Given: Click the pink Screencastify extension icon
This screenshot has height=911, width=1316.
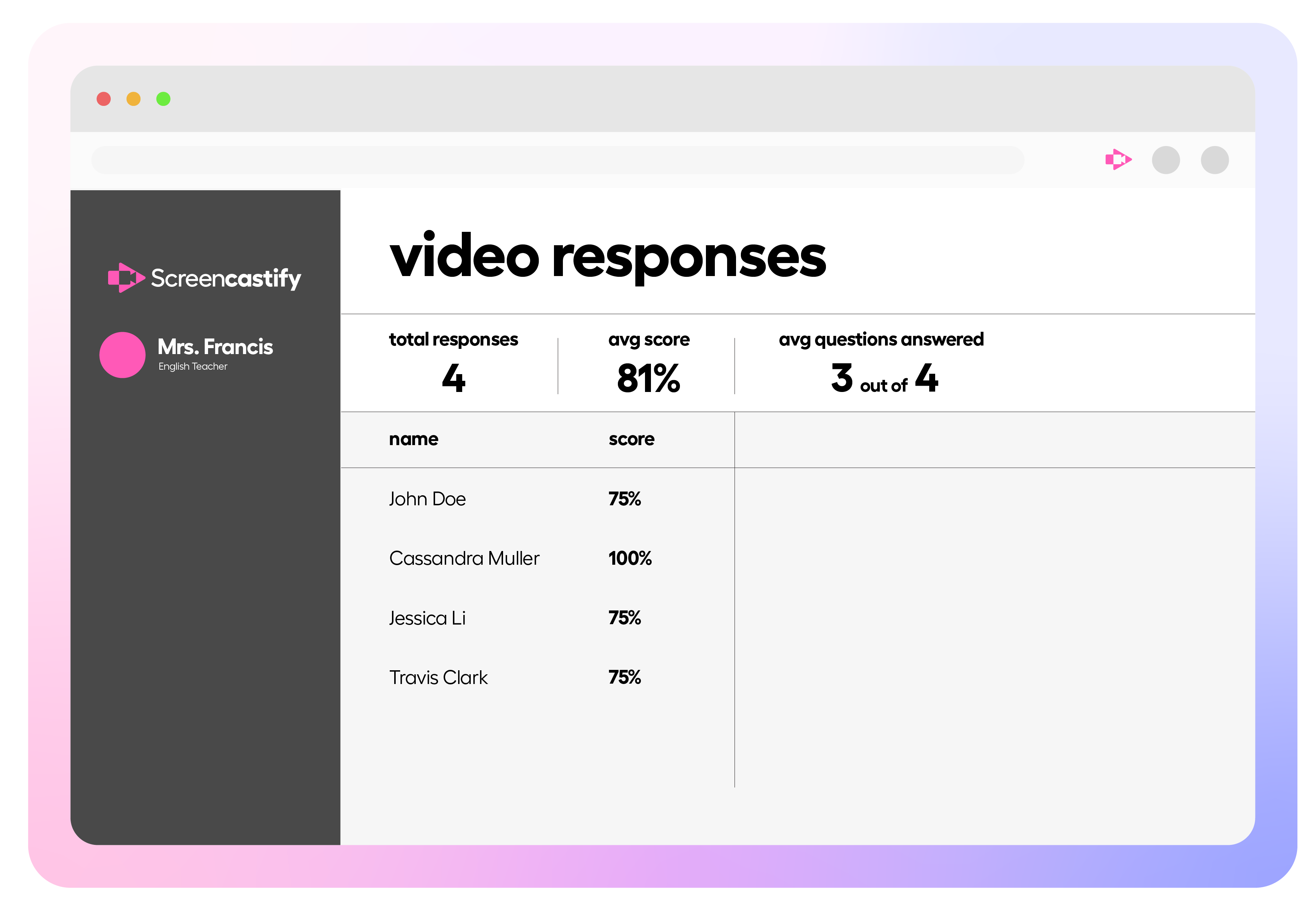Looking at the screenshot, I should [x=1117, y=159].
